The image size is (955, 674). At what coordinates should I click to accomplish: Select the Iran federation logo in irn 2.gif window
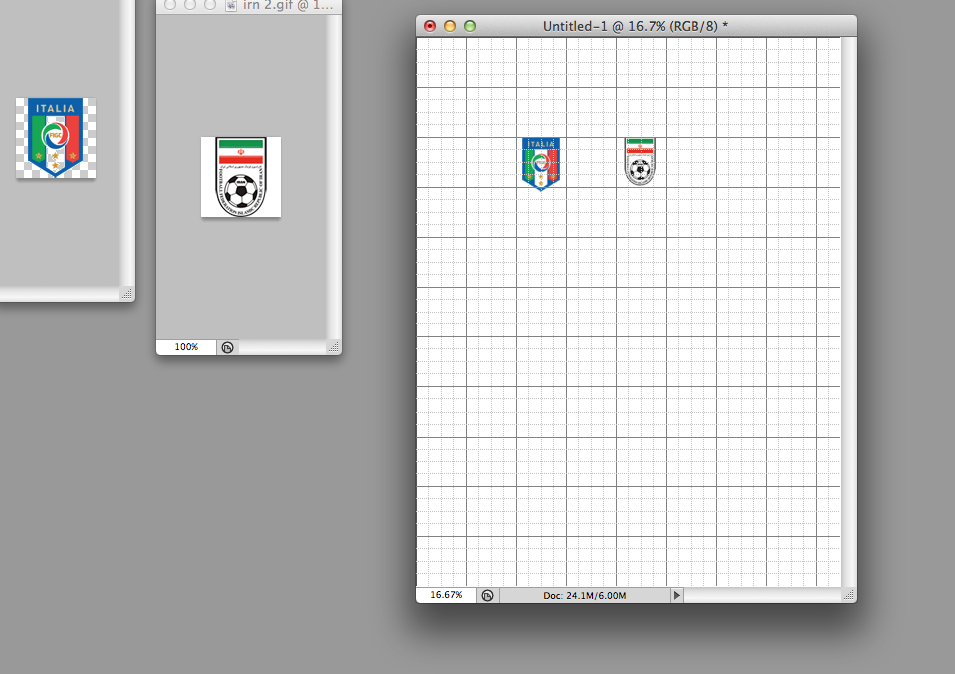click(x=241, y=177)
